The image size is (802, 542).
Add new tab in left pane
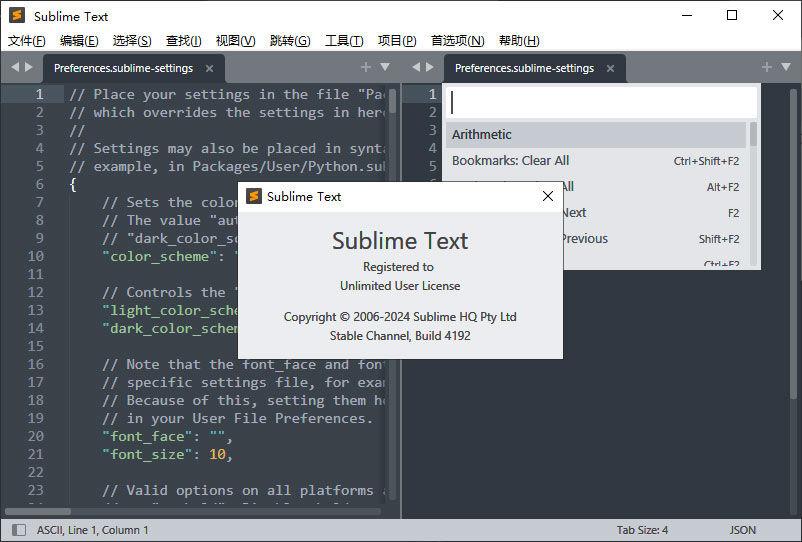pyautogui.click(x=365, y=67)
